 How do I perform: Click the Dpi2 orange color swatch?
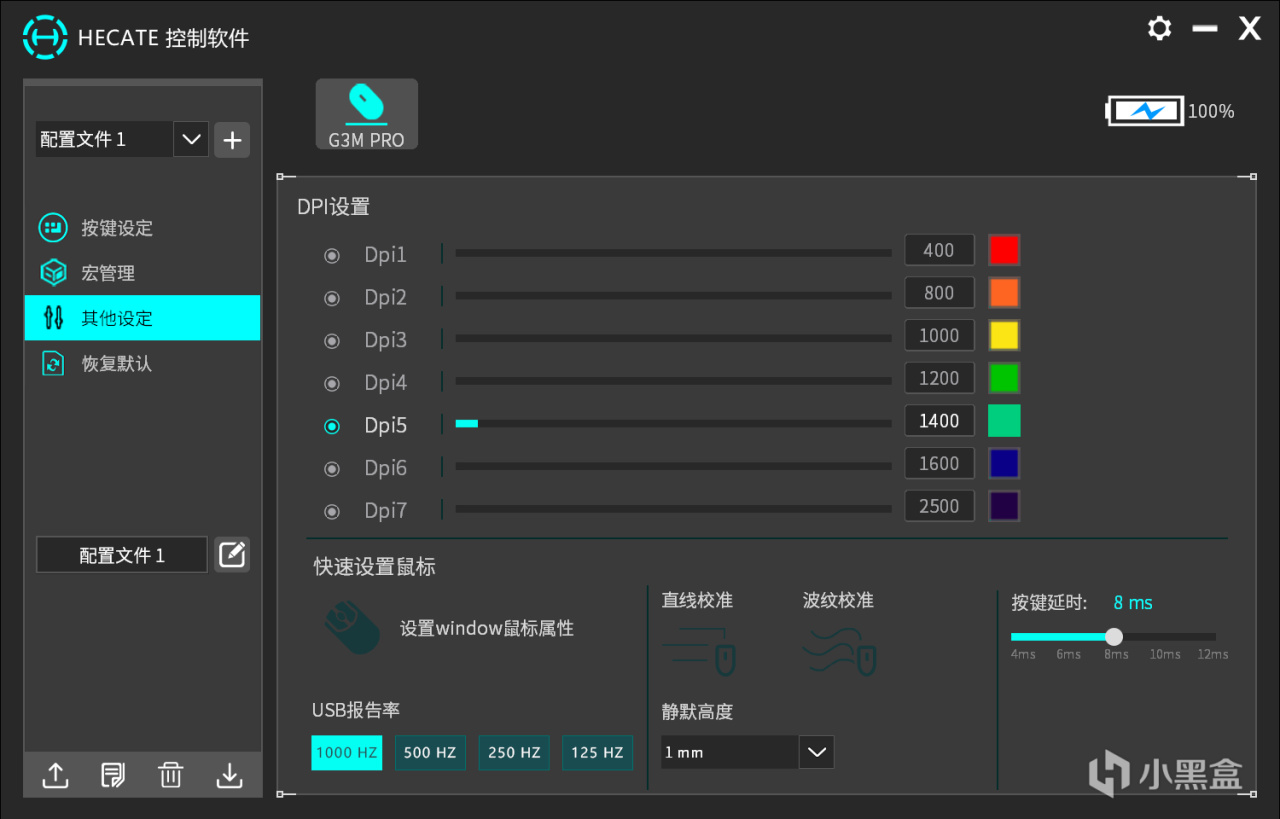(x=1004, y=292)
